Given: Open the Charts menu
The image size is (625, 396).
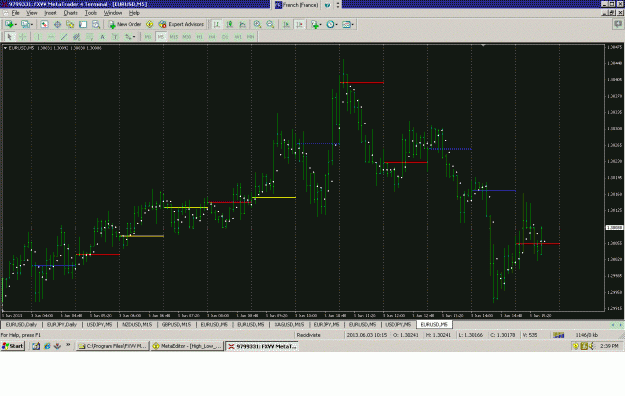Looking at the screenshot, I should point(71,13).
